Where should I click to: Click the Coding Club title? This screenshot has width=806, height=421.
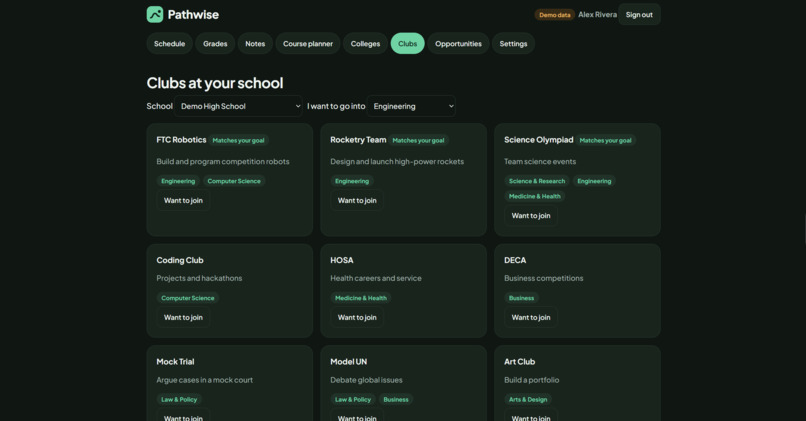180,260
